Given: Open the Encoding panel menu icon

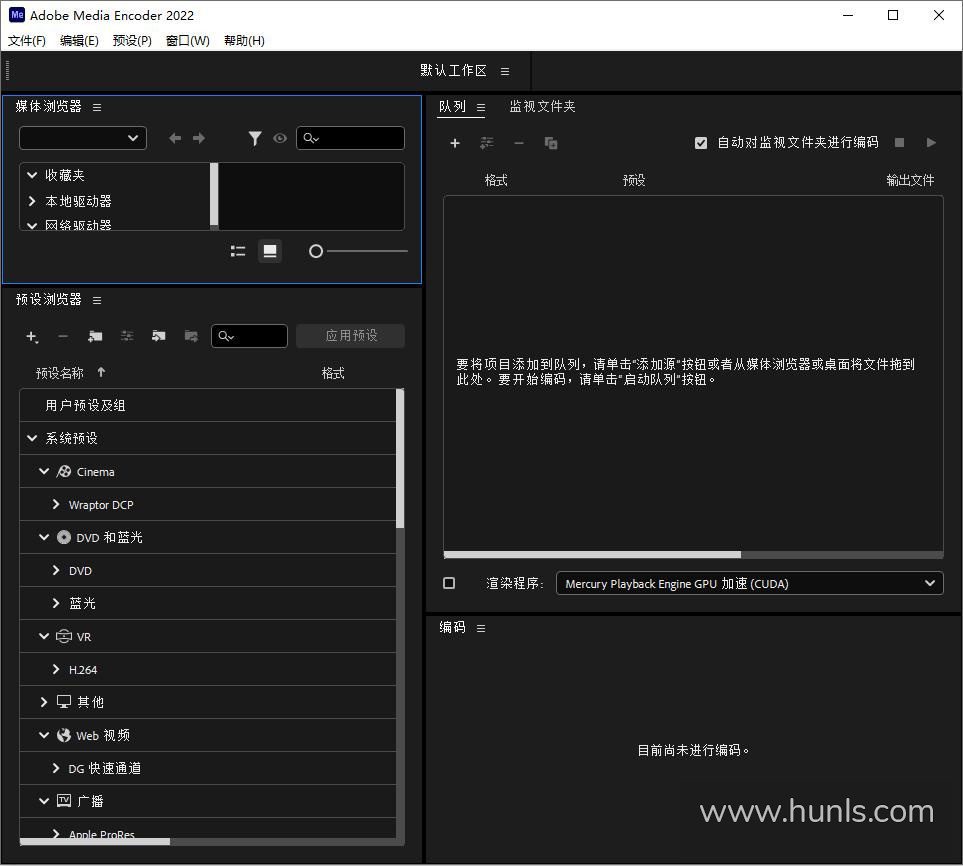Looking at the screenshot, I should click(x=481, y=628).
